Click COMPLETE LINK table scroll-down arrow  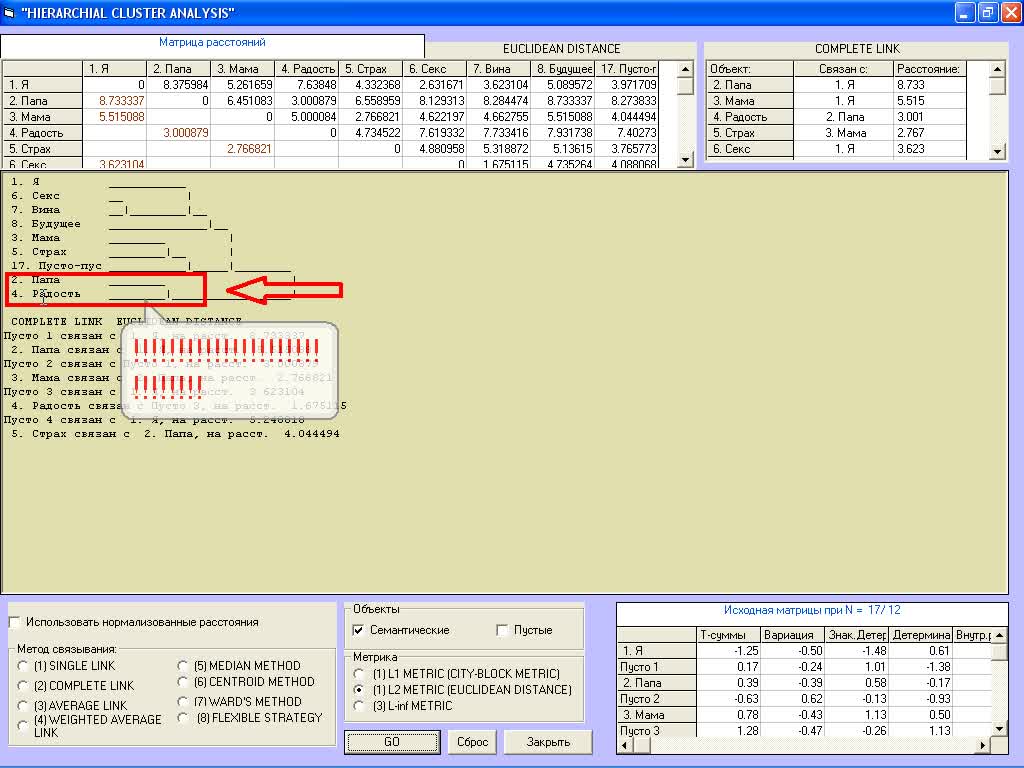(x=997, y=152)
